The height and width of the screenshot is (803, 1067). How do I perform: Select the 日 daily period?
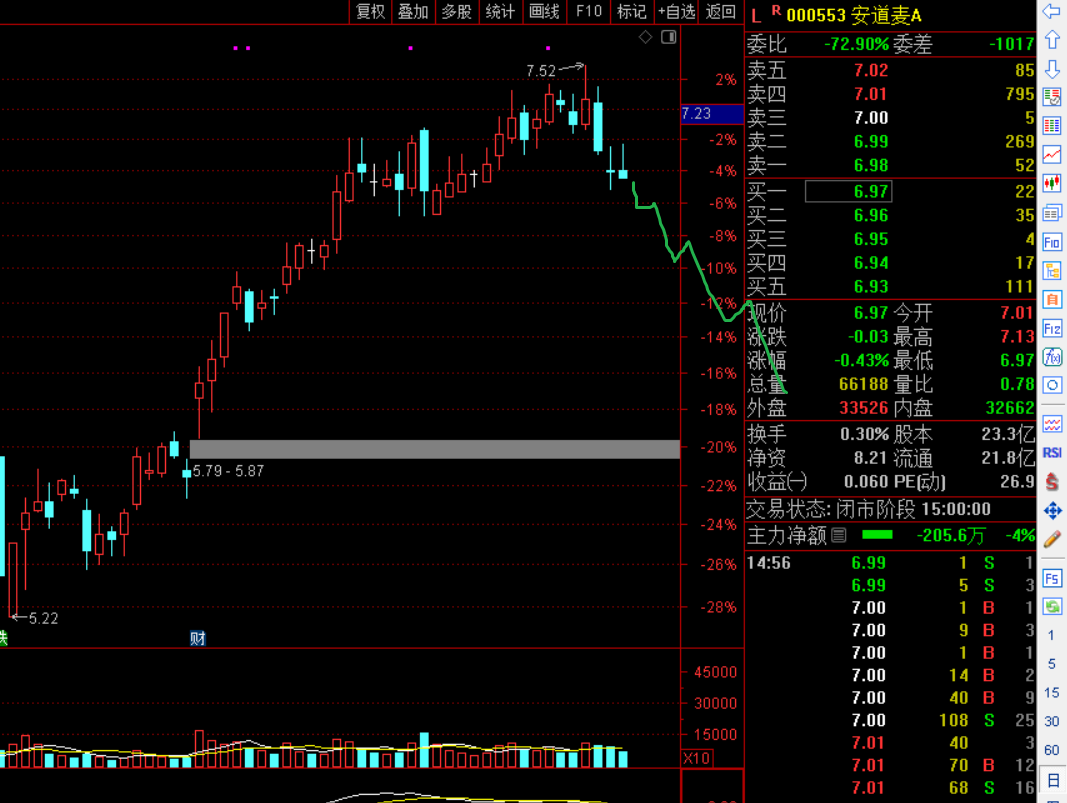pyautogui.click(x=1052, y=780)
